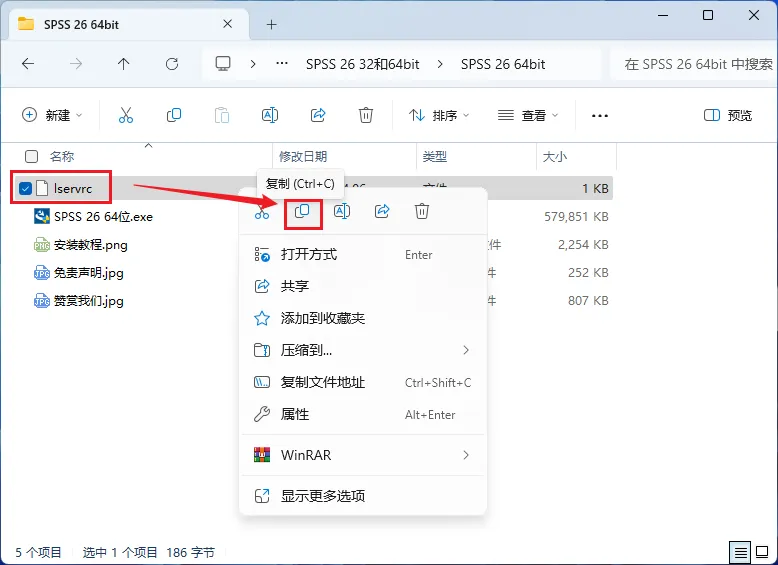Click the 579,851 KB size value

click(x=576, y=217)
